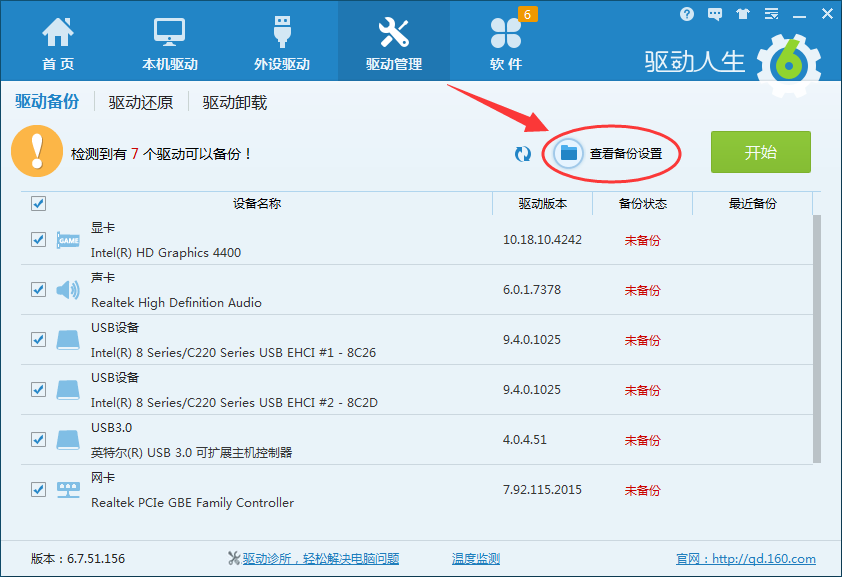This screenshot has width=842, height=577.
Task: Select the 驱动管理 tab
Action: tap(394, 43)
